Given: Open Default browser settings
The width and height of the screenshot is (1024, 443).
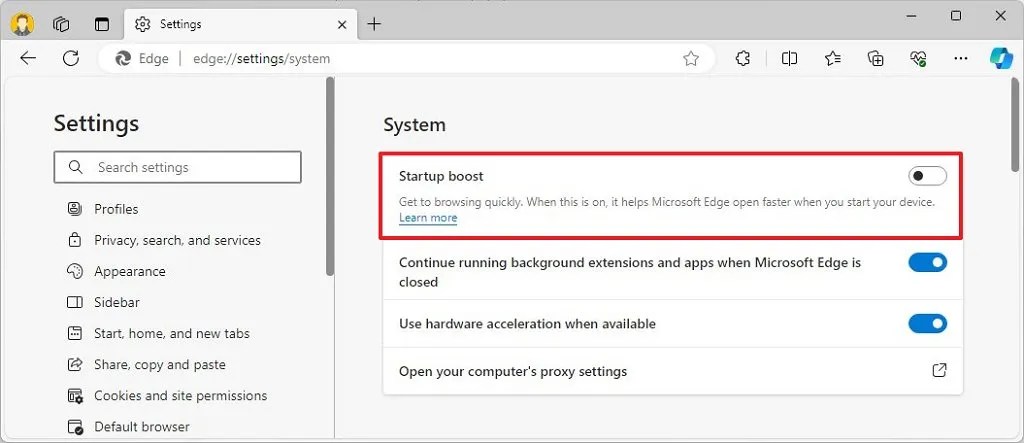Looking at the screenshot, I should pyautogui.click(x=129, y=427).
